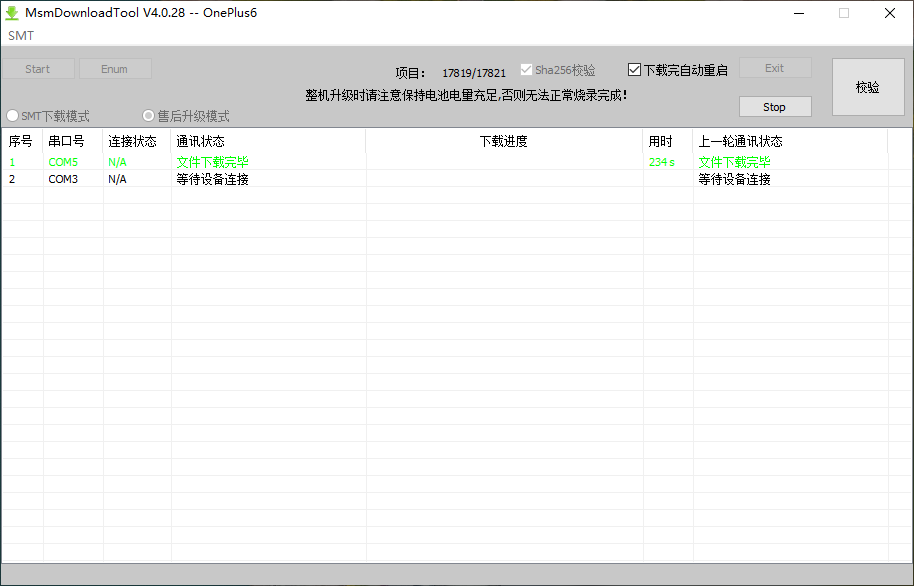Select the COM5 port cell

(x=63, y=162)
